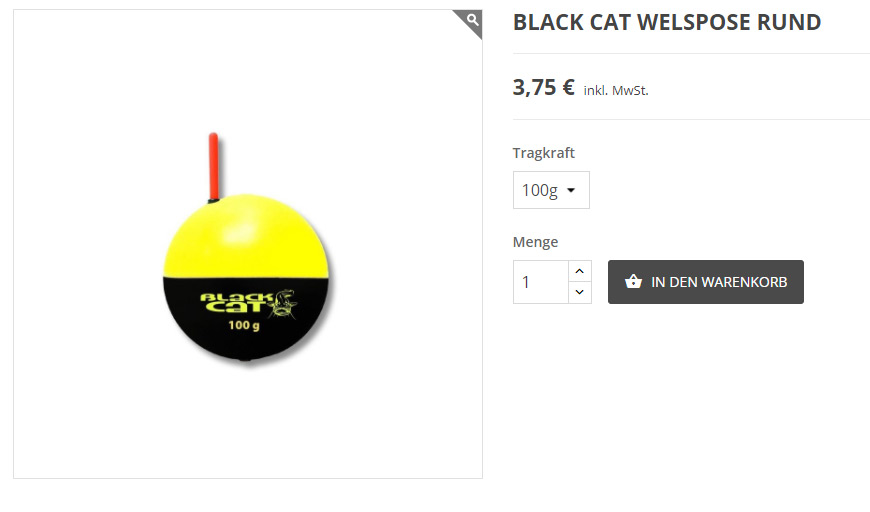Click the catfish drawing on the float
Screen dimensions: 870x512
pos(284,303)
